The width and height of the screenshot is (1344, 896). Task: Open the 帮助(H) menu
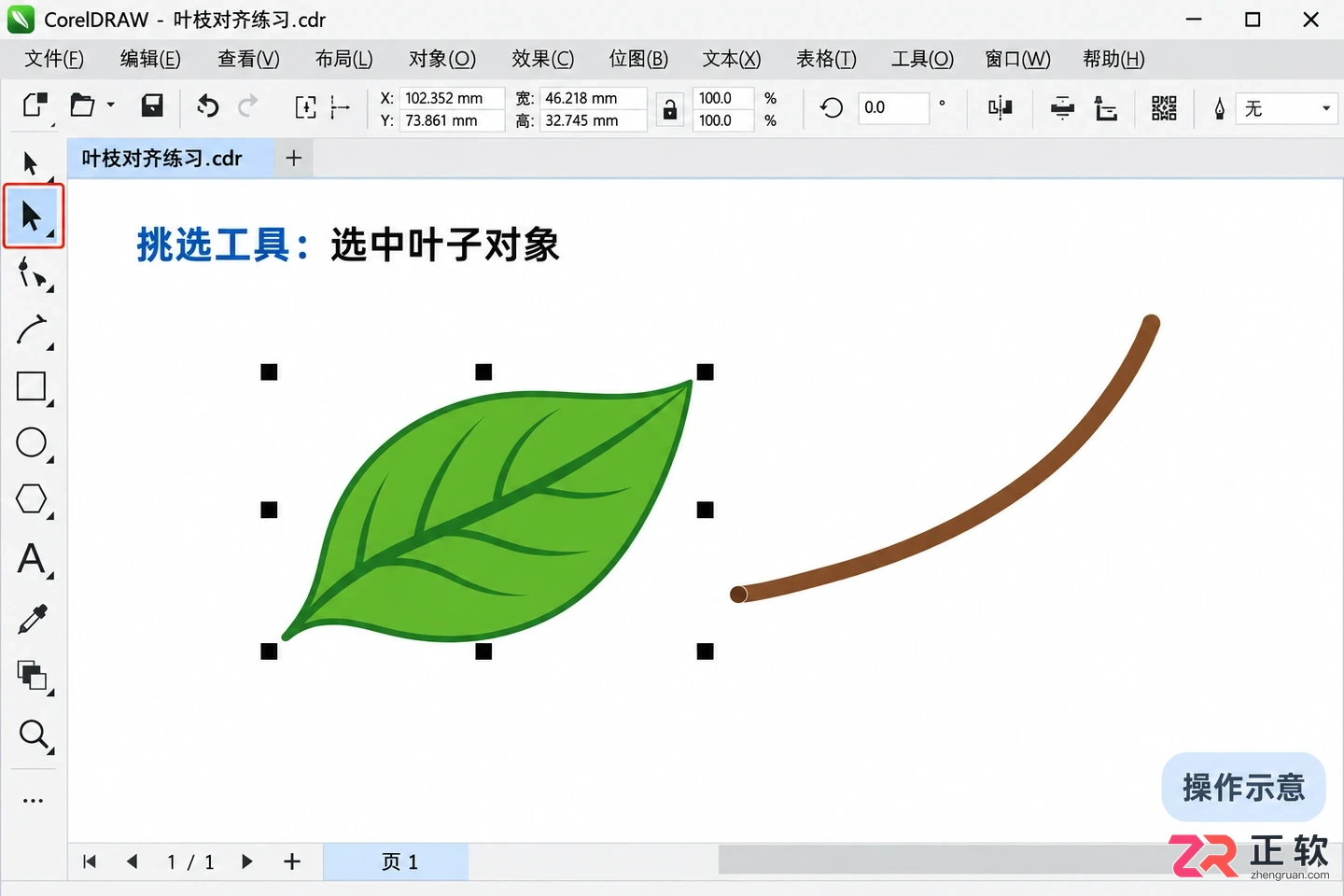[1113, 59]
